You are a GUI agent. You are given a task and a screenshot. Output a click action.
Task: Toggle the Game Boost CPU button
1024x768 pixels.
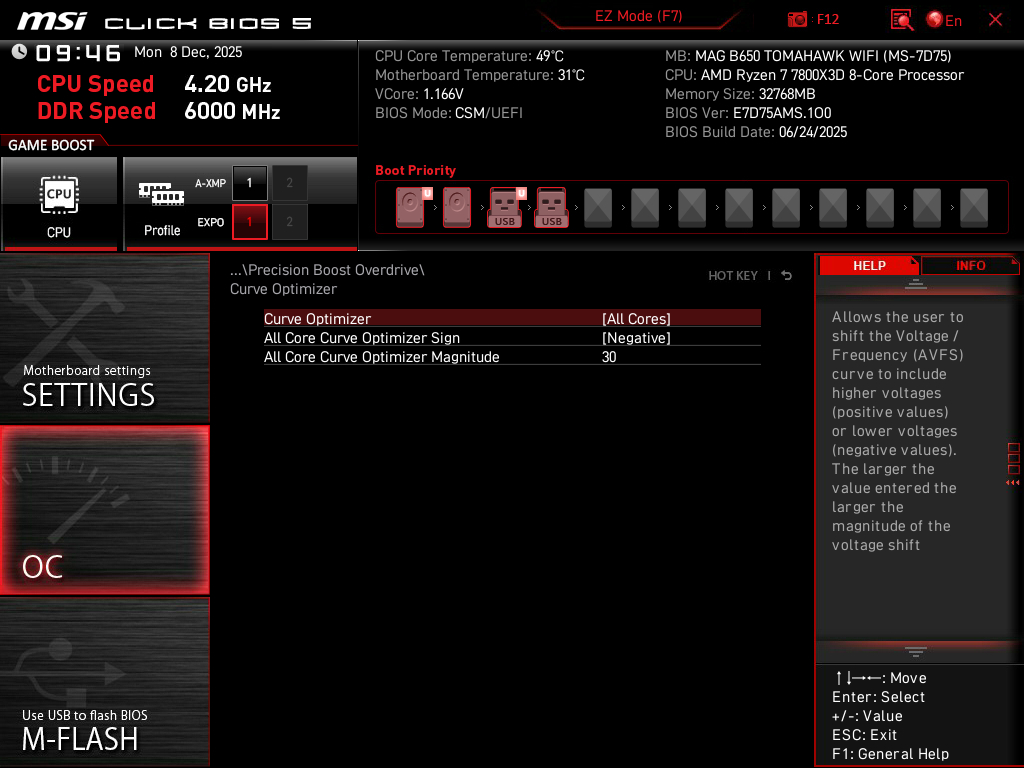coord(59,204)
